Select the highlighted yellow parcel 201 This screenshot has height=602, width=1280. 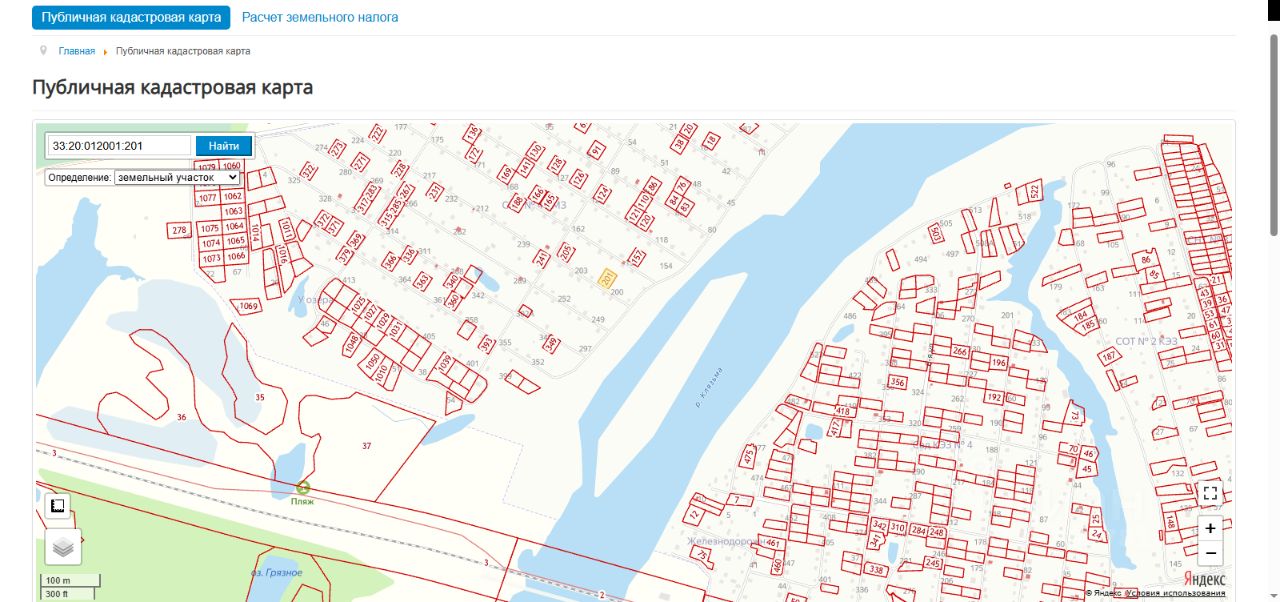pyautogui.click(x=606, y=279)
